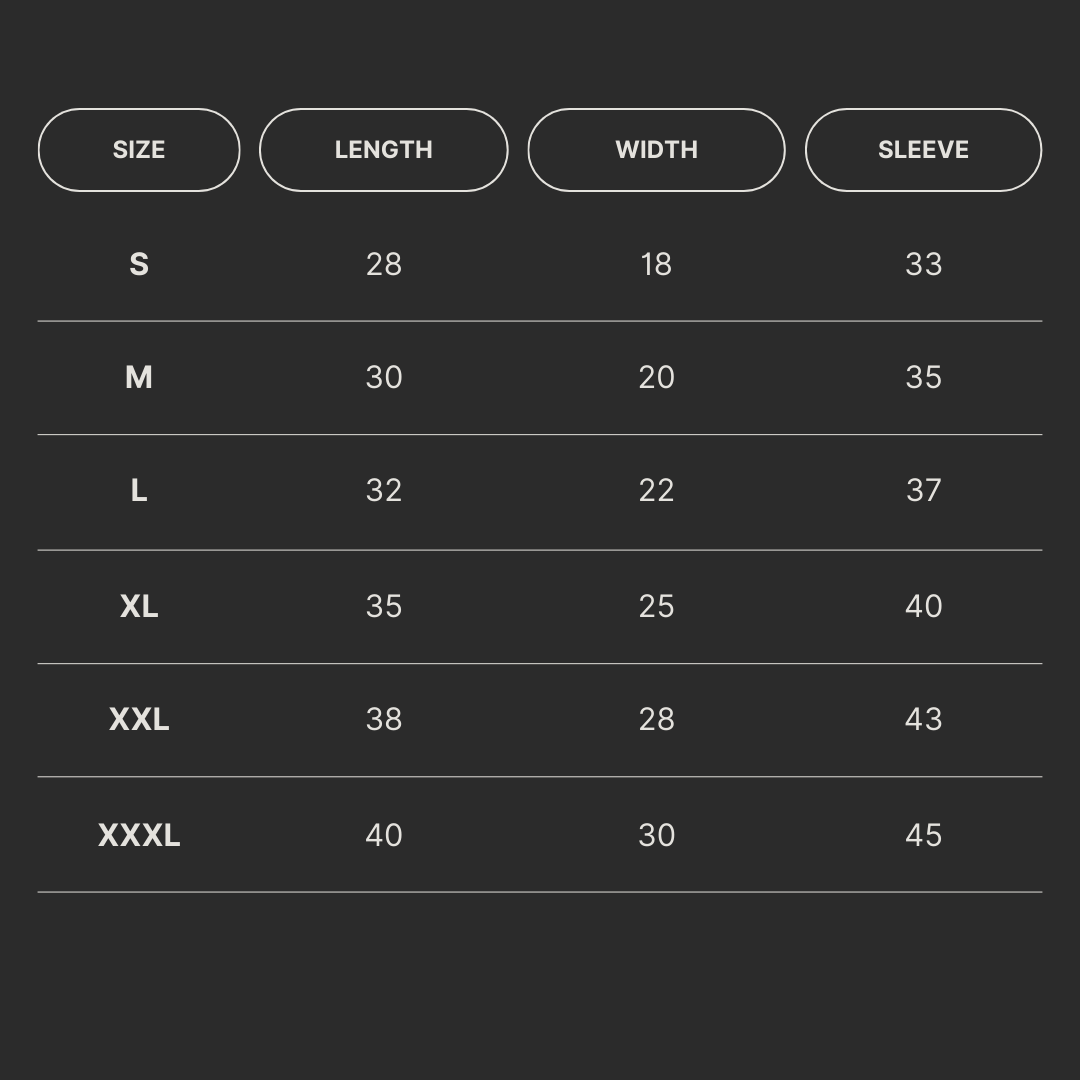Select the XL size label
Viewport: 1080px width, 1080px height.
click(x=139, y=606)
